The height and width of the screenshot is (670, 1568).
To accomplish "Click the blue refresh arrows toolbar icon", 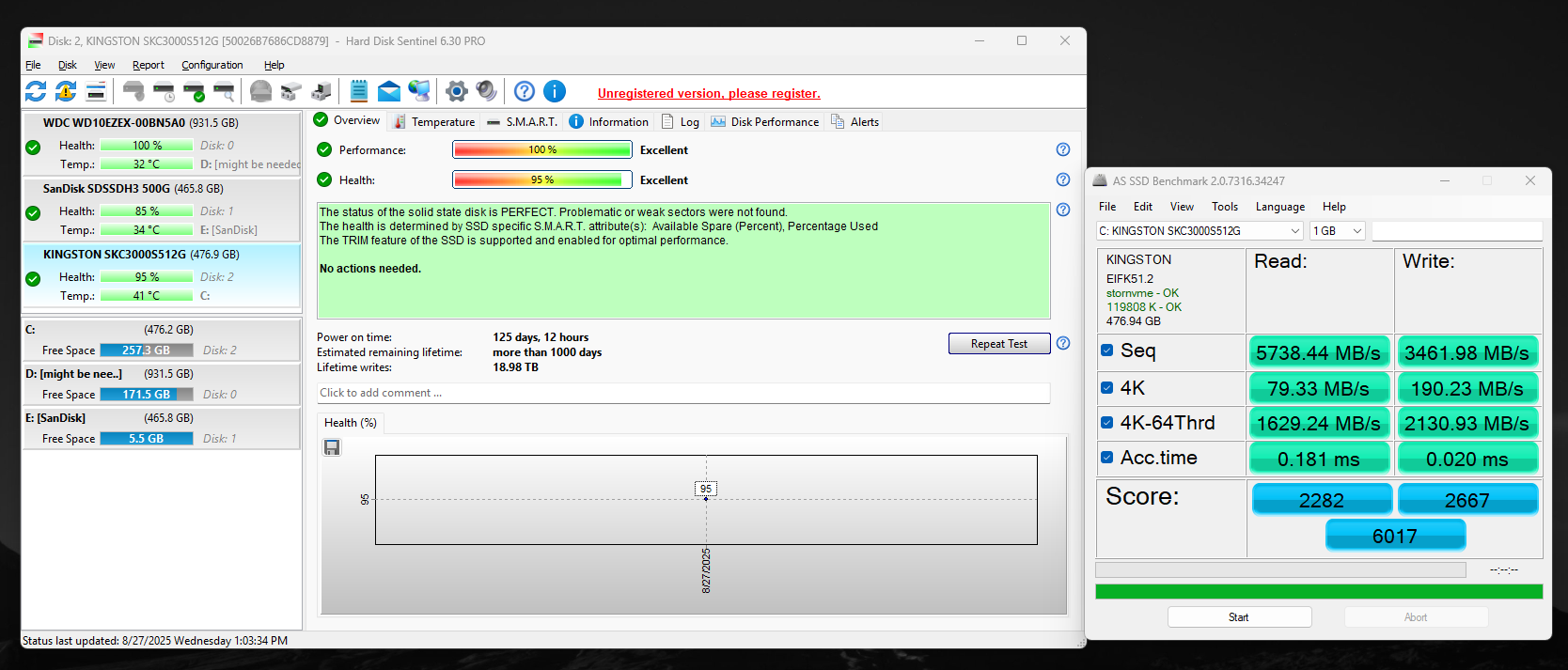I will 36,91.
